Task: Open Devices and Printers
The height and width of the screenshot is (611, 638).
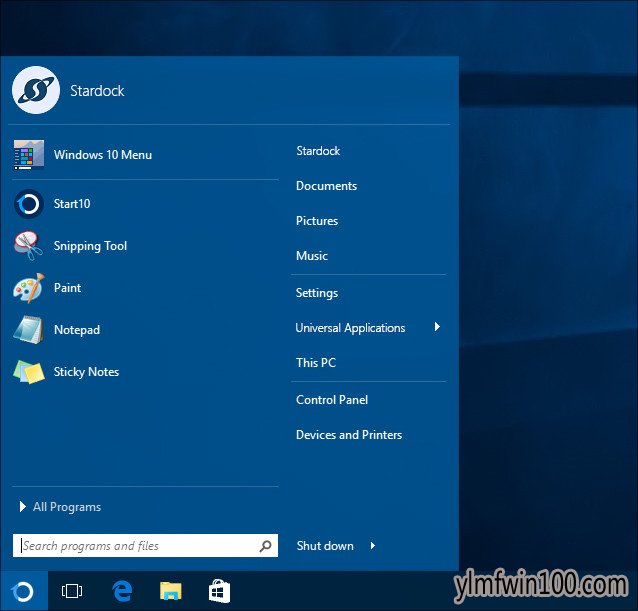Action: coord(349,435)
